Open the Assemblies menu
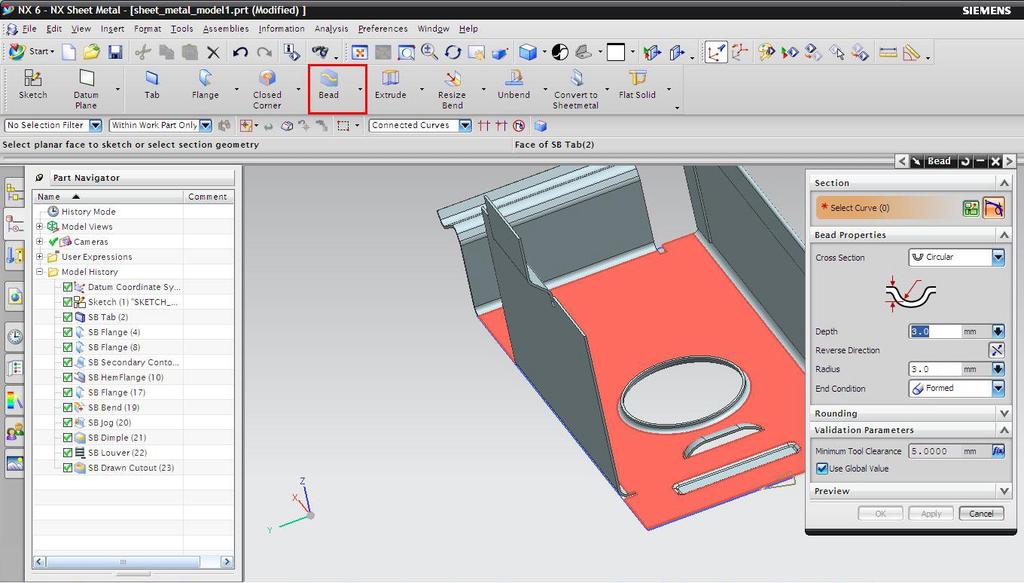1024x583 pixels. click(225, 29)
